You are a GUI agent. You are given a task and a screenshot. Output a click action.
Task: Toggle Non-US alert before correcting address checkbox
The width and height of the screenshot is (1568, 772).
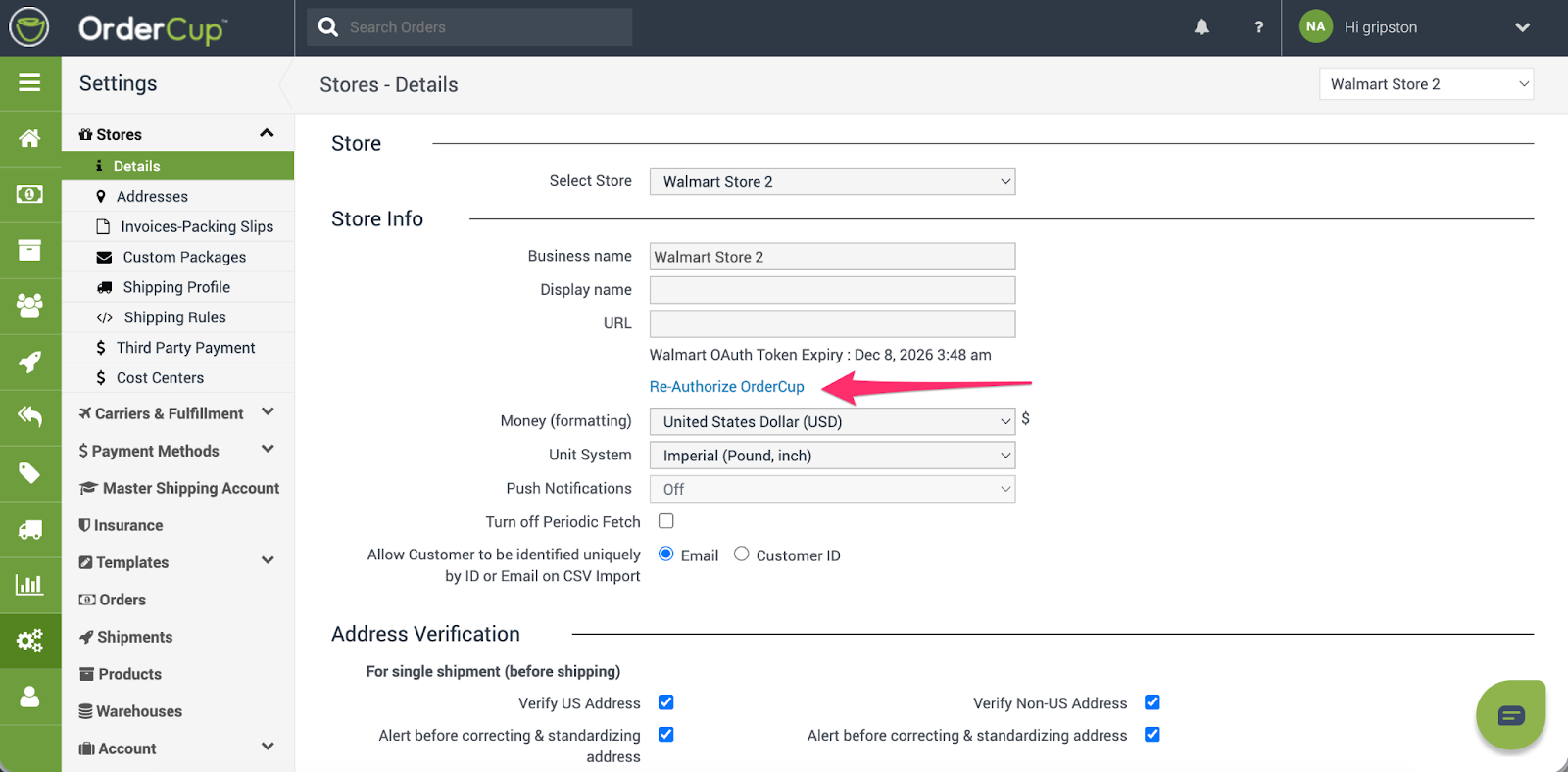[1152, 735]
